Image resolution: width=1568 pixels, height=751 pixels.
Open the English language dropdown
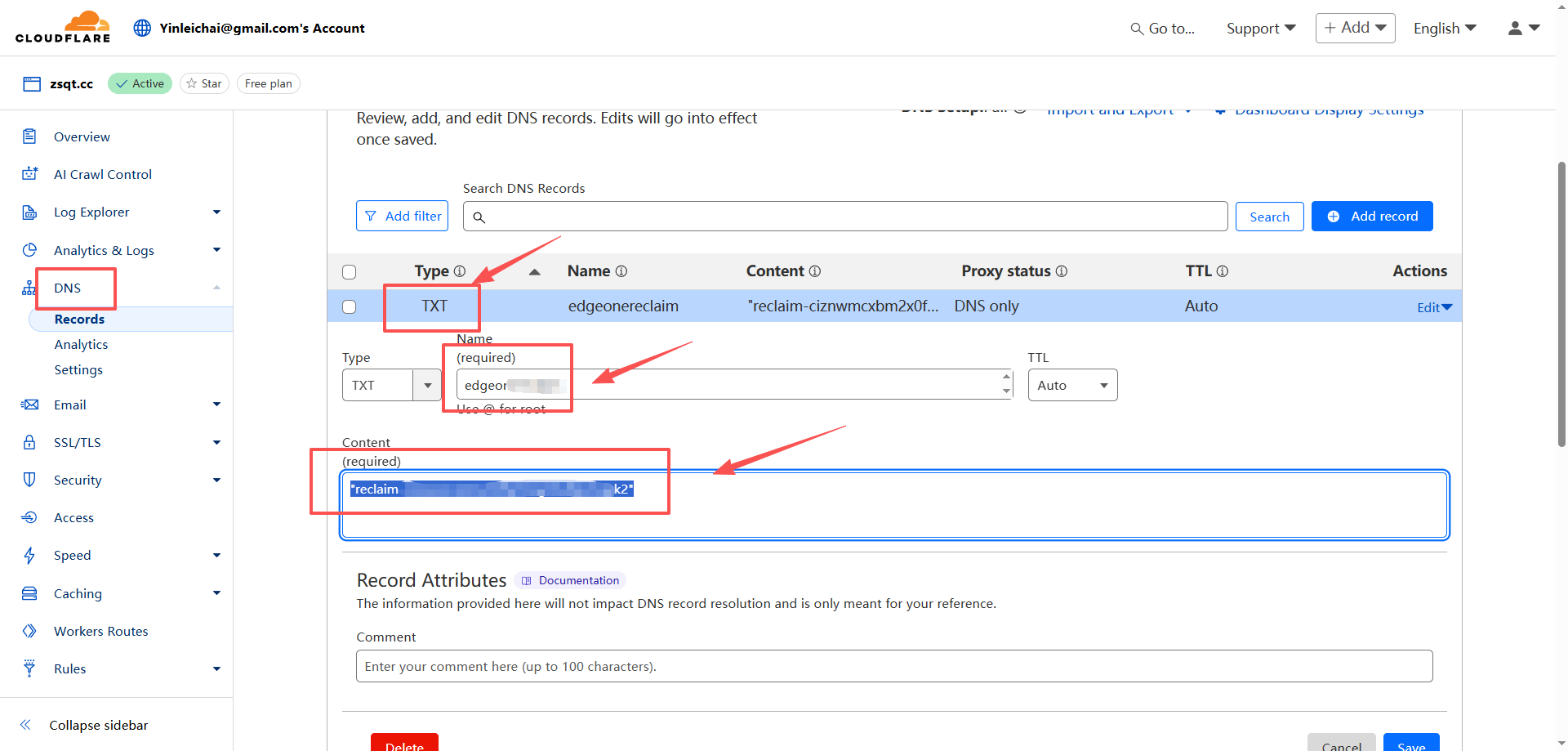pos(1445,29)
